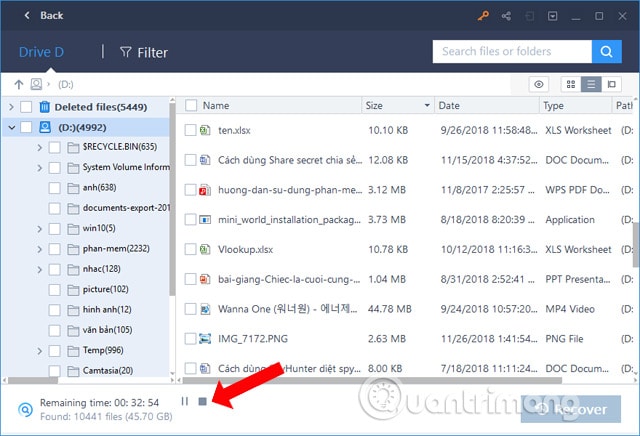This screenshot has width=640, height=436.
Task: Pause the scan in progress
Action: (184, 401)
